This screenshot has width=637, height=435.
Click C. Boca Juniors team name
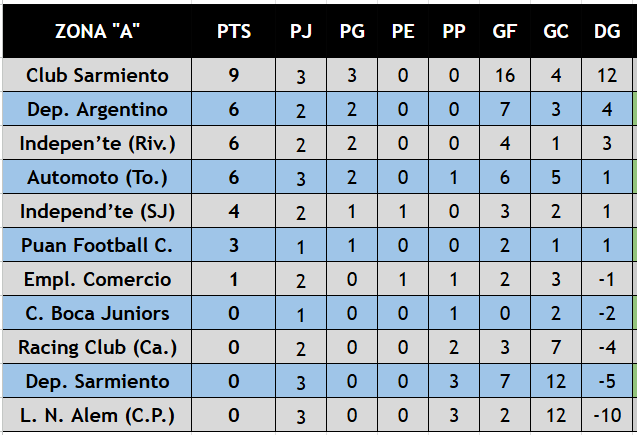(x=97, y=313)
